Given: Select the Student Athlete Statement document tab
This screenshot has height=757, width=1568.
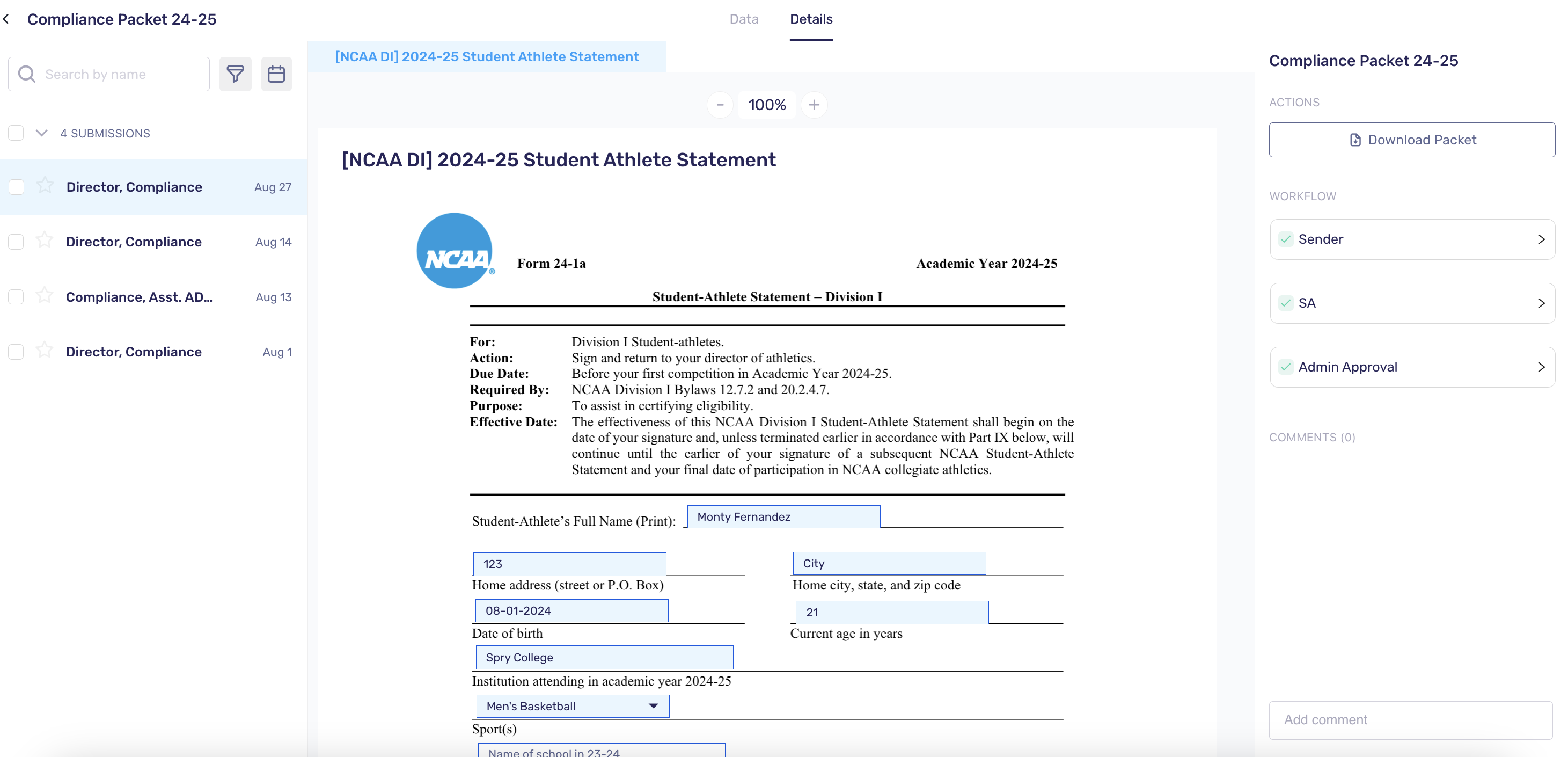Looking at the screenshot, I should click(486, 56).
